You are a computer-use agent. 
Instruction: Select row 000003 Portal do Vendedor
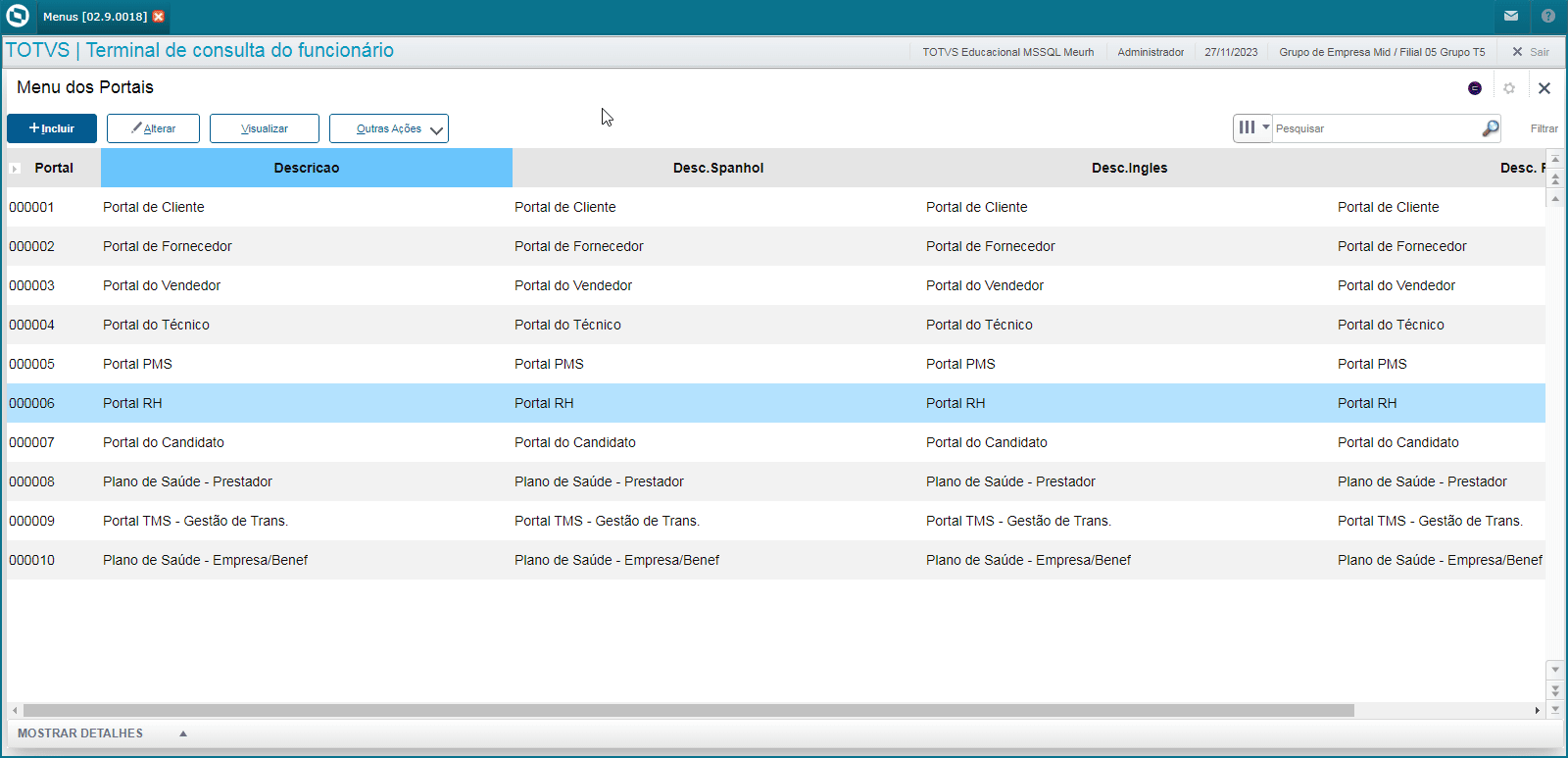776,285
